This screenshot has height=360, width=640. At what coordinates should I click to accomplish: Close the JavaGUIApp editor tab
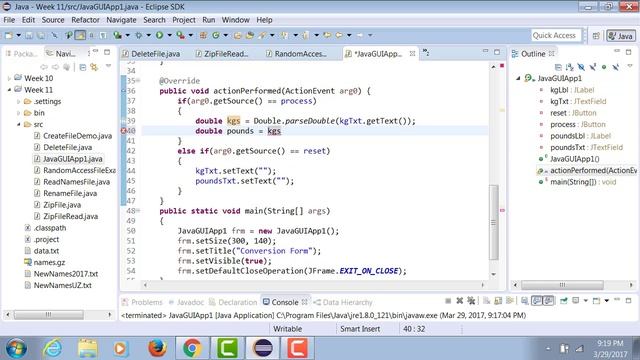412,53
